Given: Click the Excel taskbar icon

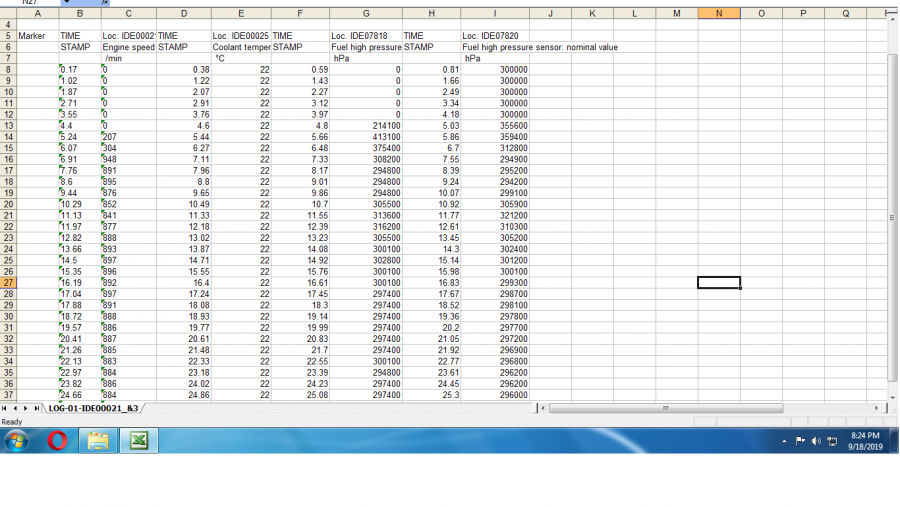Looking at the screenshot, I should pos(138,441).
